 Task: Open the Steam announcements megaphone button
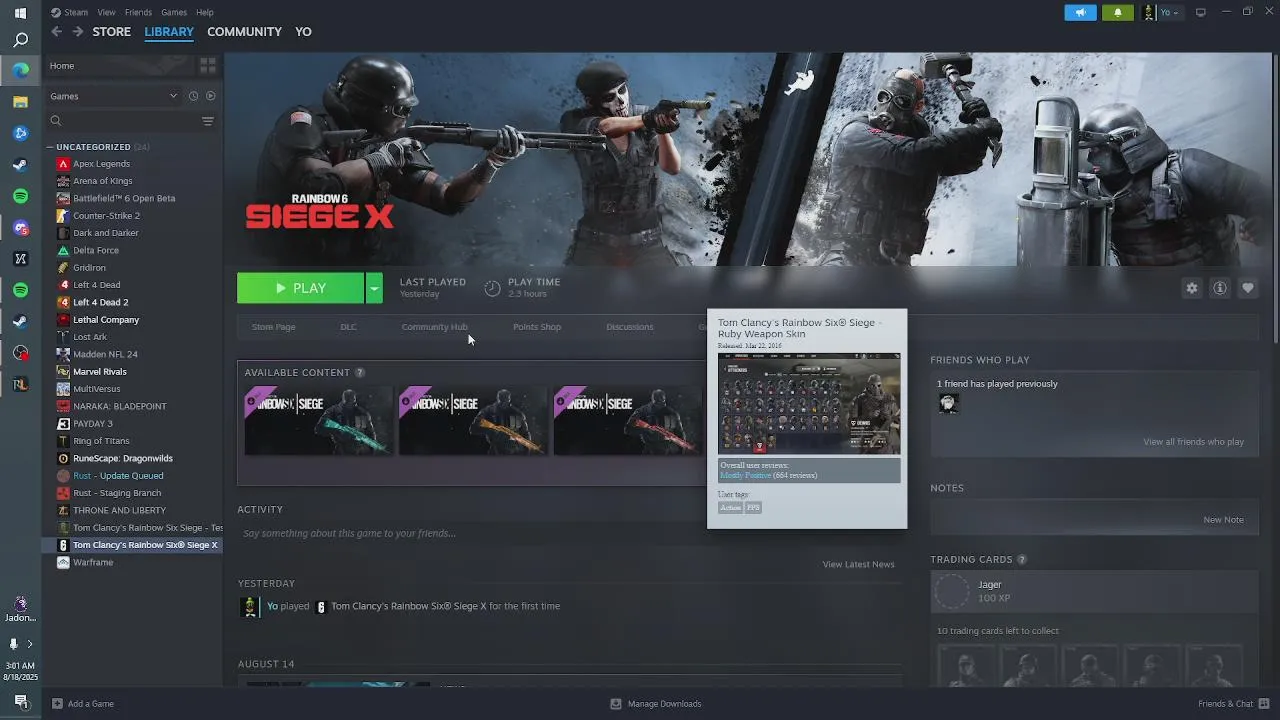tap(1080, 12)
